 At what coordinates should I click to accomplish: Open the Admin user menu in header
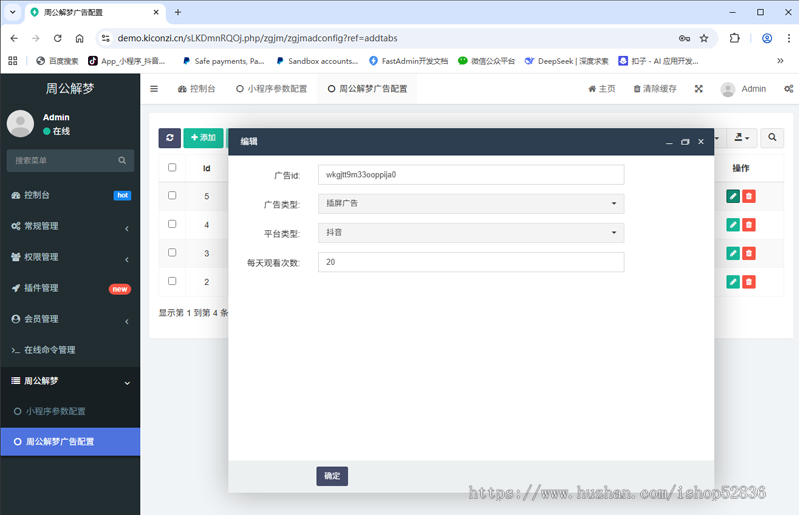[743, 89]
